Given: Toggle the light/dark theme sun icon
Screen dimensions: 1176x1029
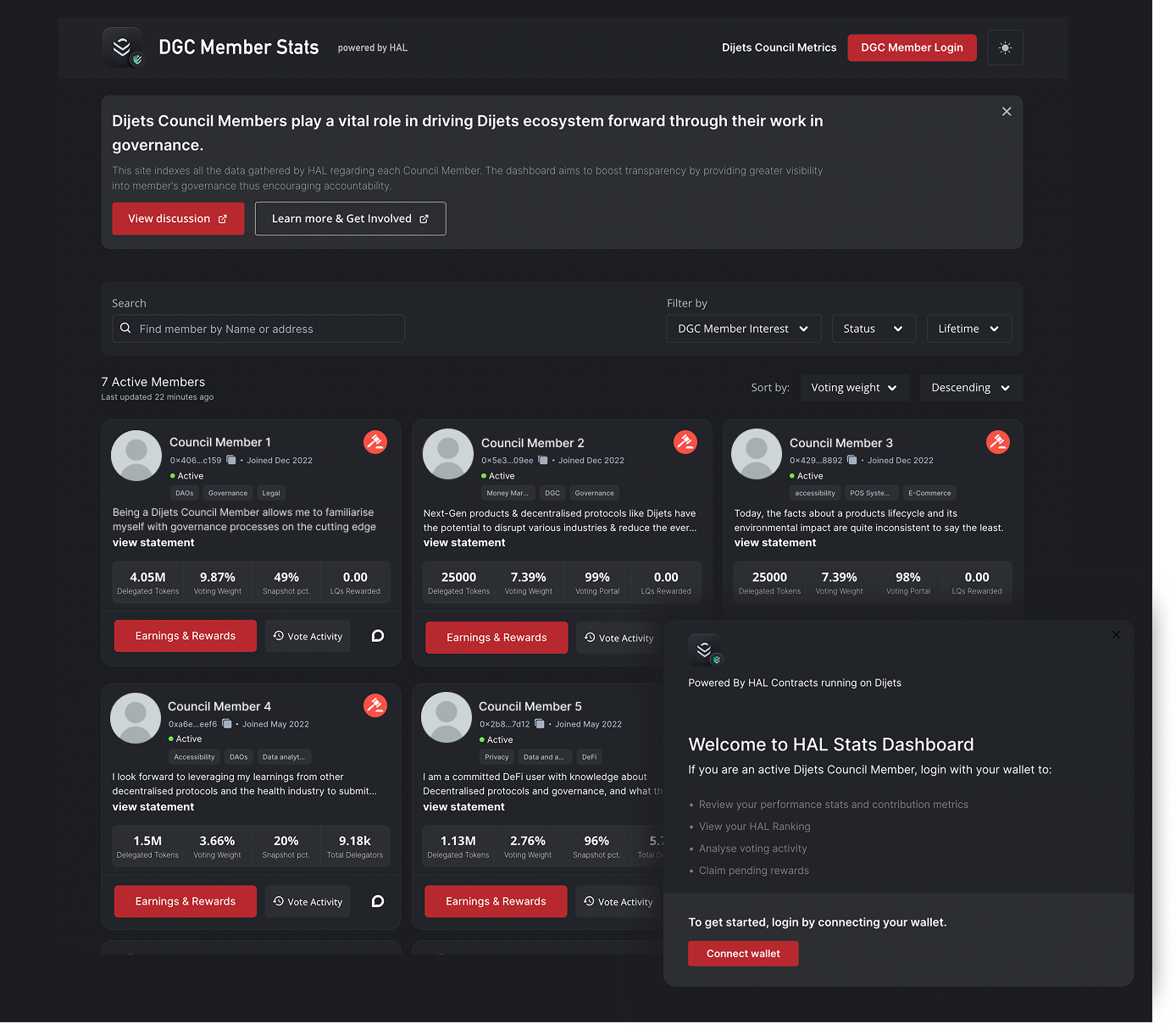Looking at the screenshot, I should coord(1005,48).
